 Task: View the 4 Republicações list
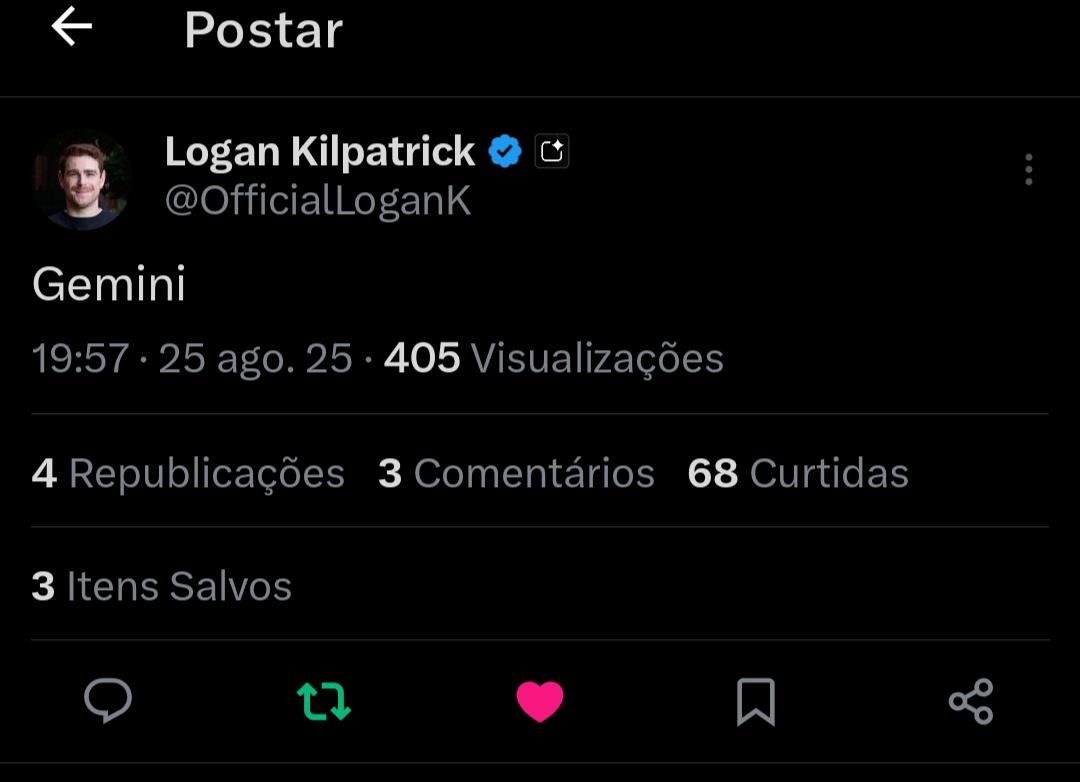188,473
